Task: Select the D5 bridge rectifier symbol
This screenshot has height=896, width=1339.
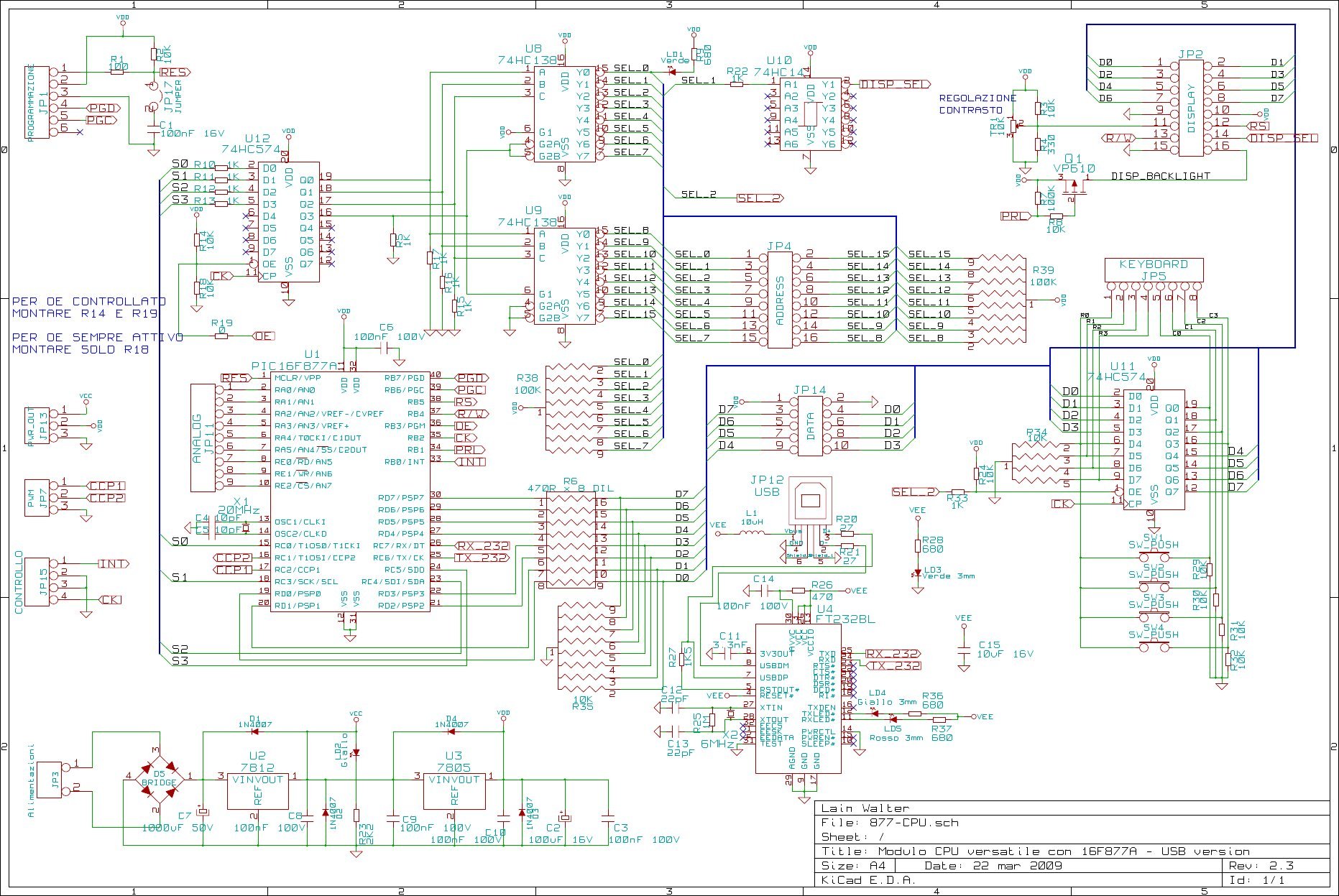Action: pyautogui.click(x=159, y=778)
